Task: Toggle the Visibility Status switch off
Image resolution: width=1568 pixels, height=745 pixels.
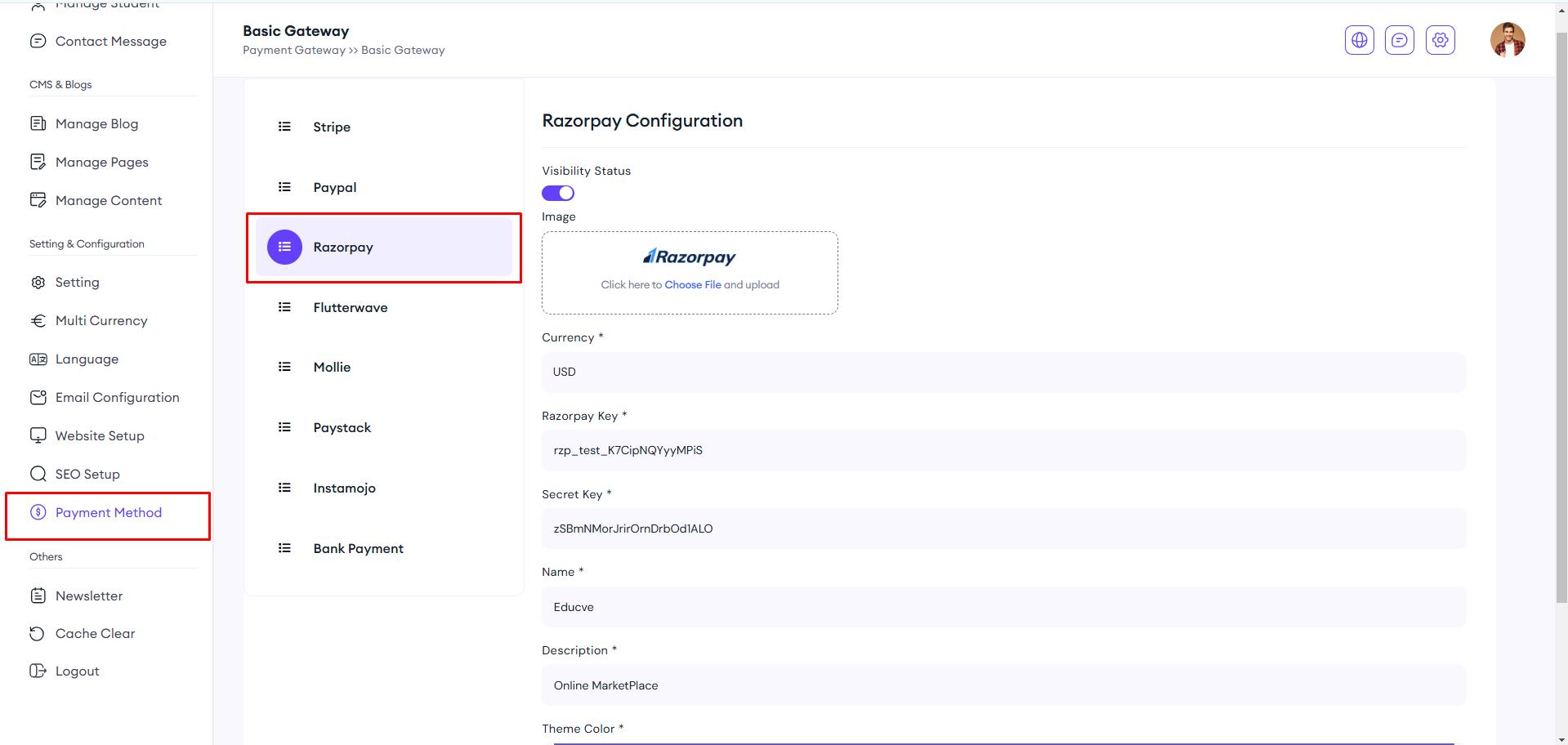Action: [558, 194]
